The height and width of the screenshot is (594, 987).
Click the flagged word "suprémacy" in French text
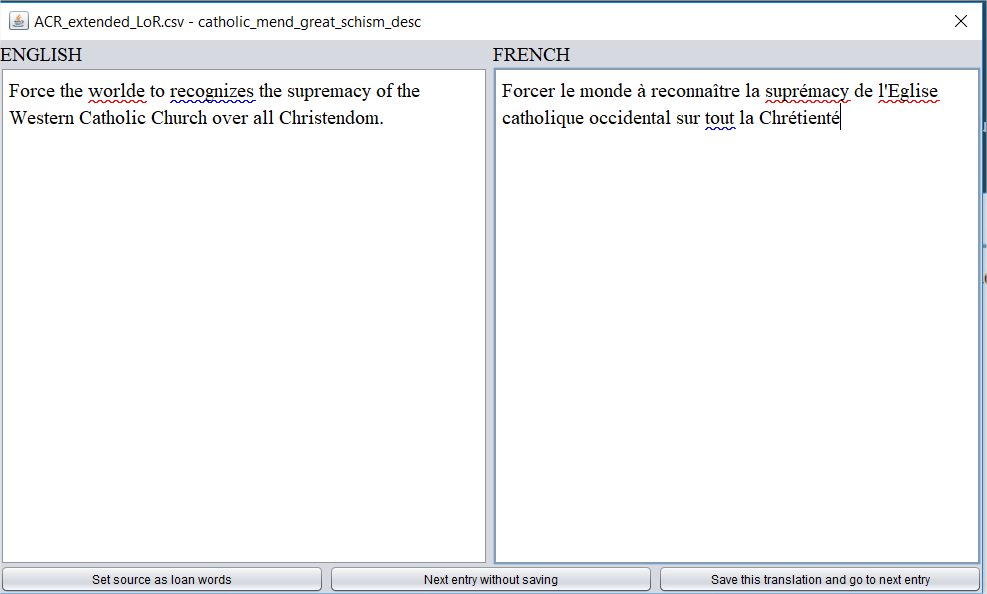click(x=806, y=92)
